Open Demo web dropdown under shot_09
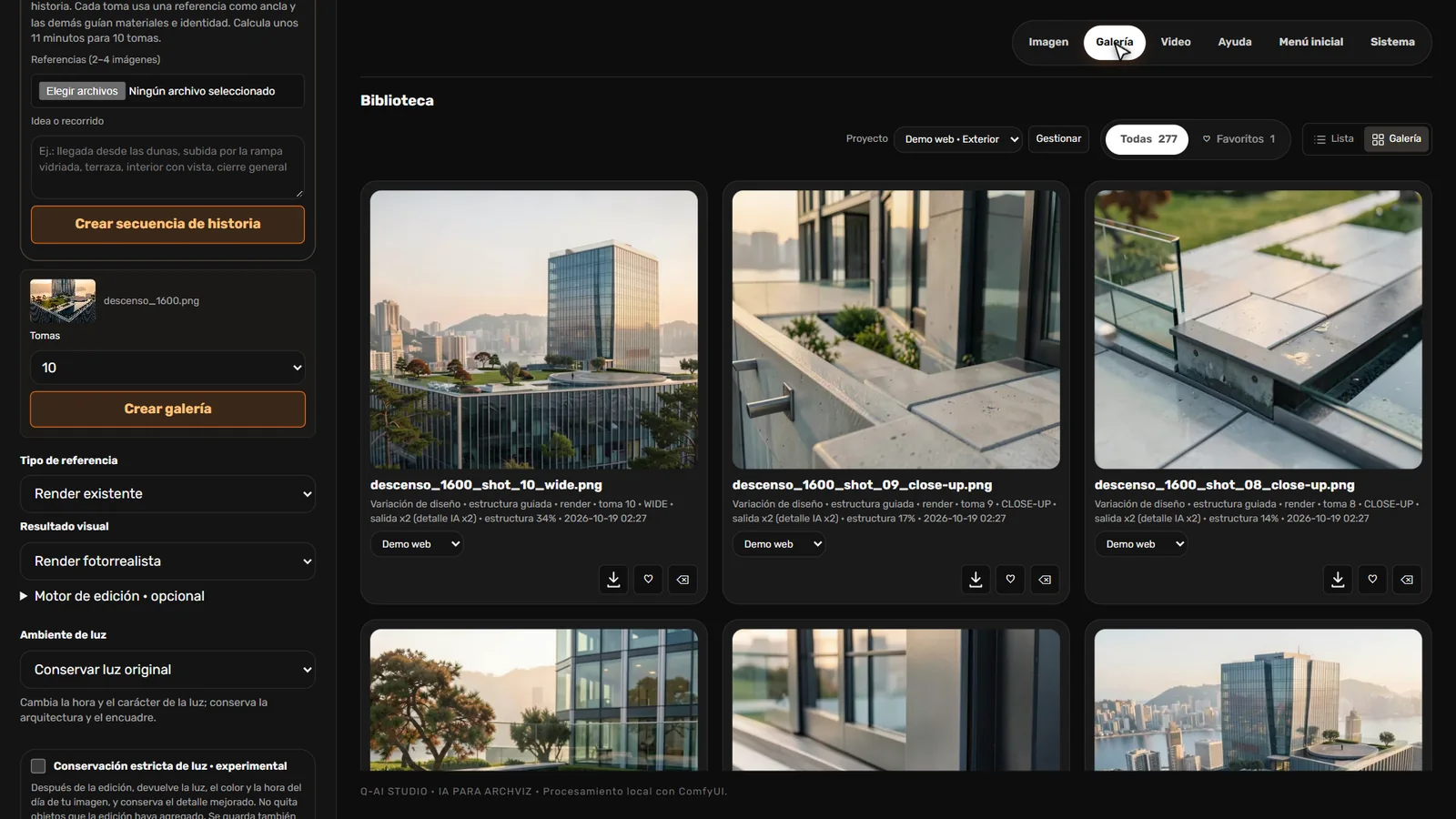Viewport: 1456px width, 819px height. tap(779, 544)
